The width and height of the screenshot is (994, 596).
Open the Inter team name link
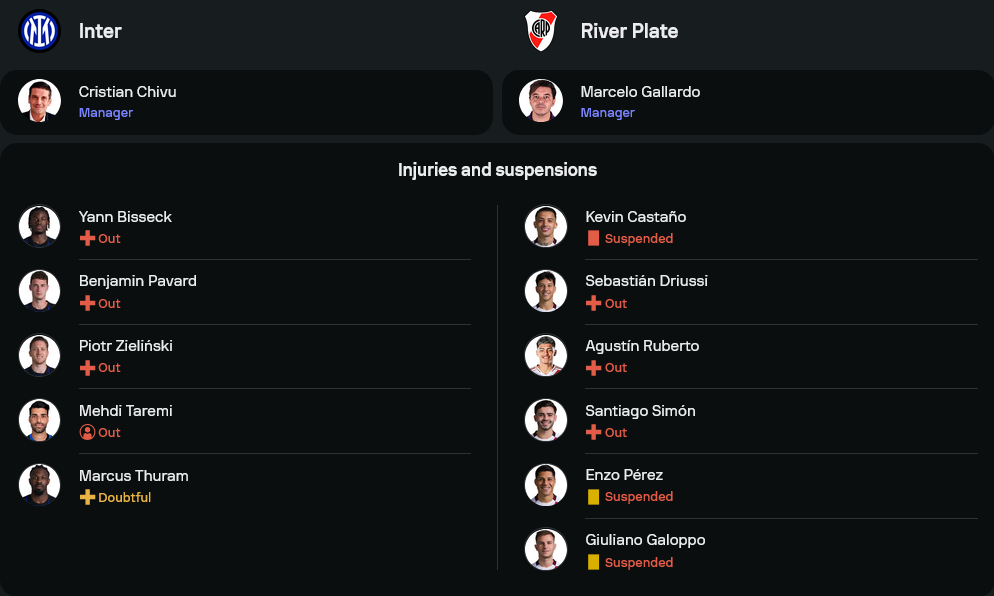pyautogui.click(x=100, y=31)
